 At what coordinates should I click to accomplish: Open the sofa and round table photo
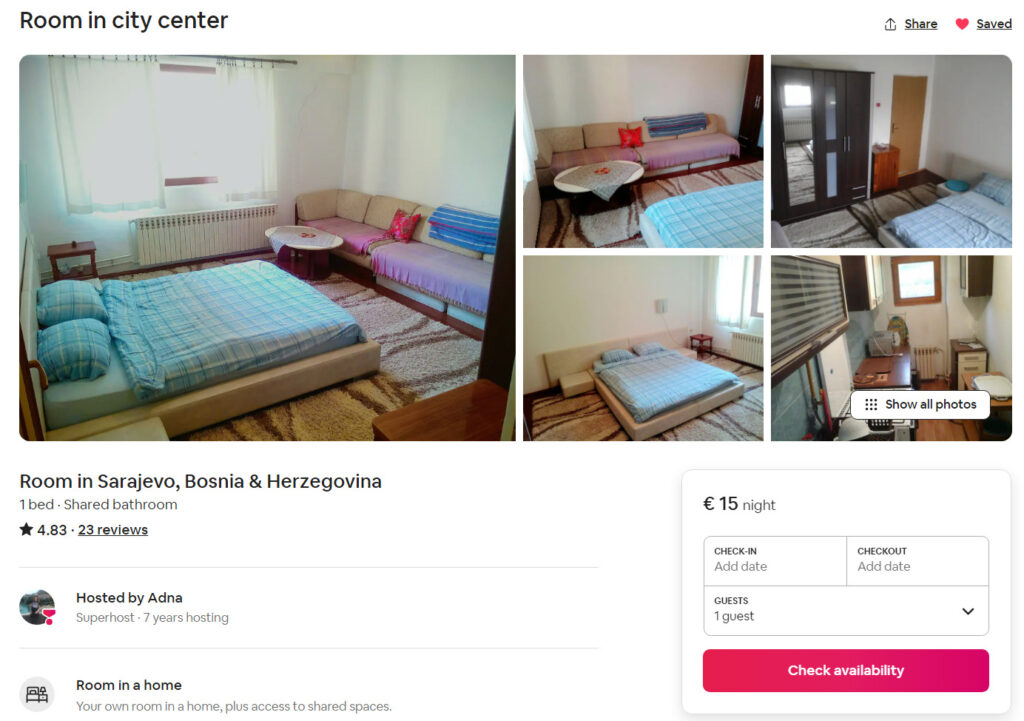pyautogui.click(x=643, y=151)
